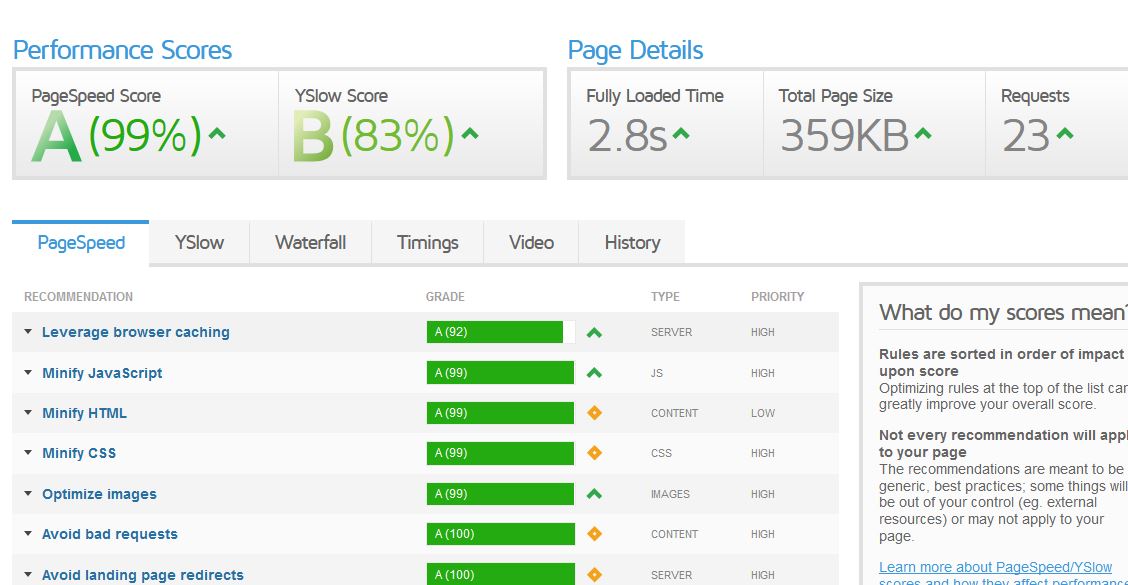
Task: Click the up arrow next to 2.8s loaded time
Action: (681, 133)
